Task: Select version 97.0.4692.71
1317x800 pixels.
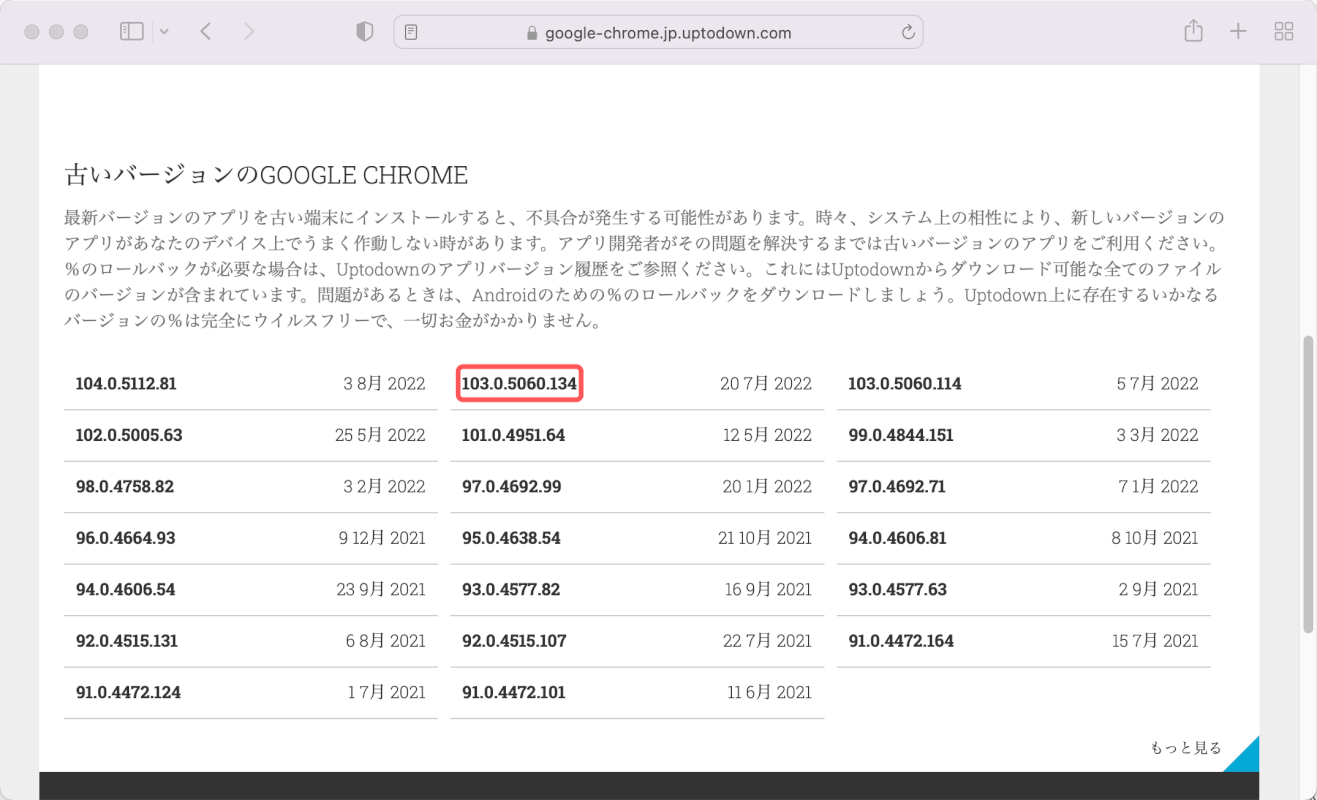Action: pyautogui.click(x=897, y=487)
